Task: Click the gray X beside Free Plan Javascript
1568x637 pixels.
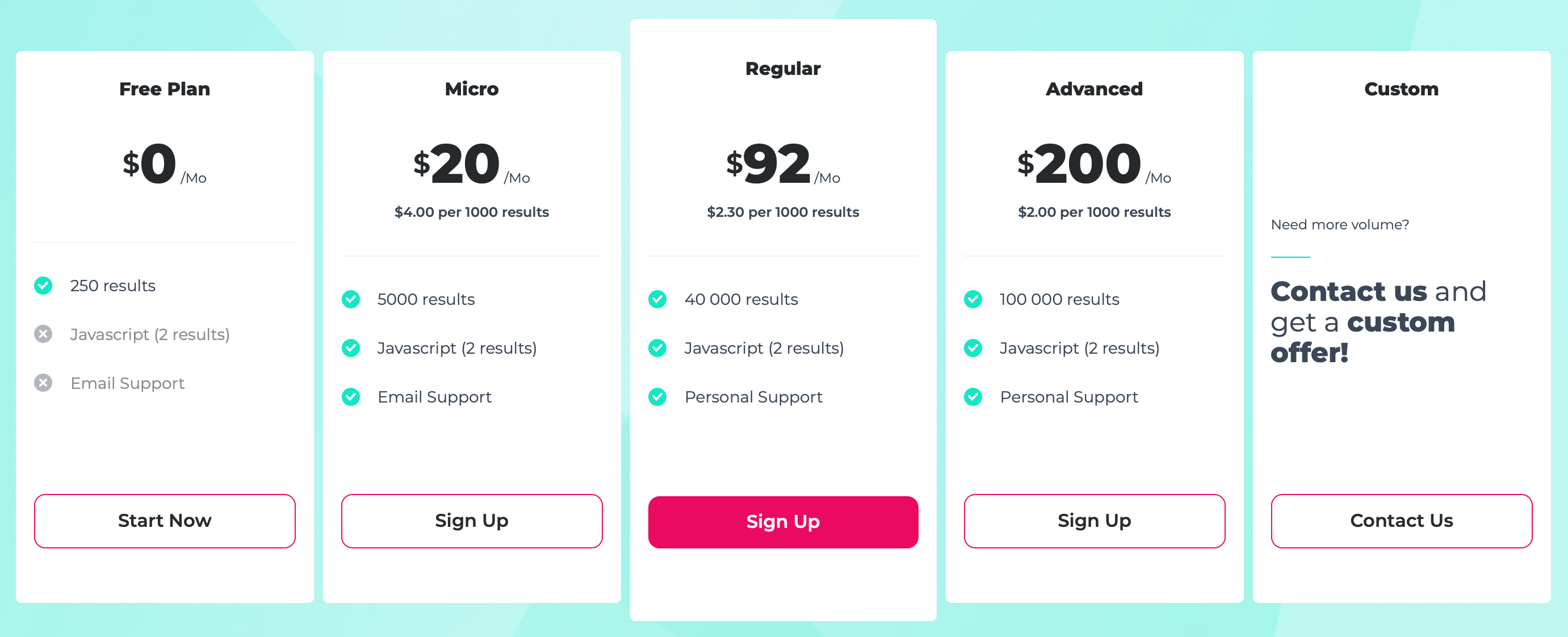Action: pyautogui.click(x=43, y=334)
